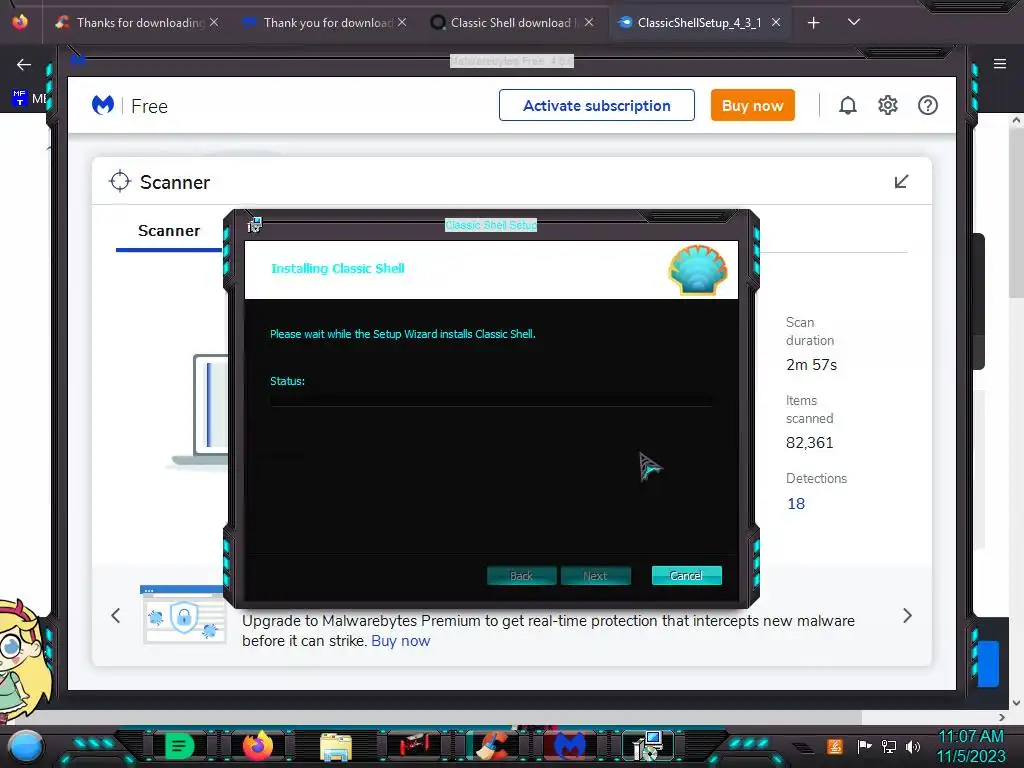1024x768 pixels.
Task: Open the Start orb on taskbar
Action: point(26,746)
